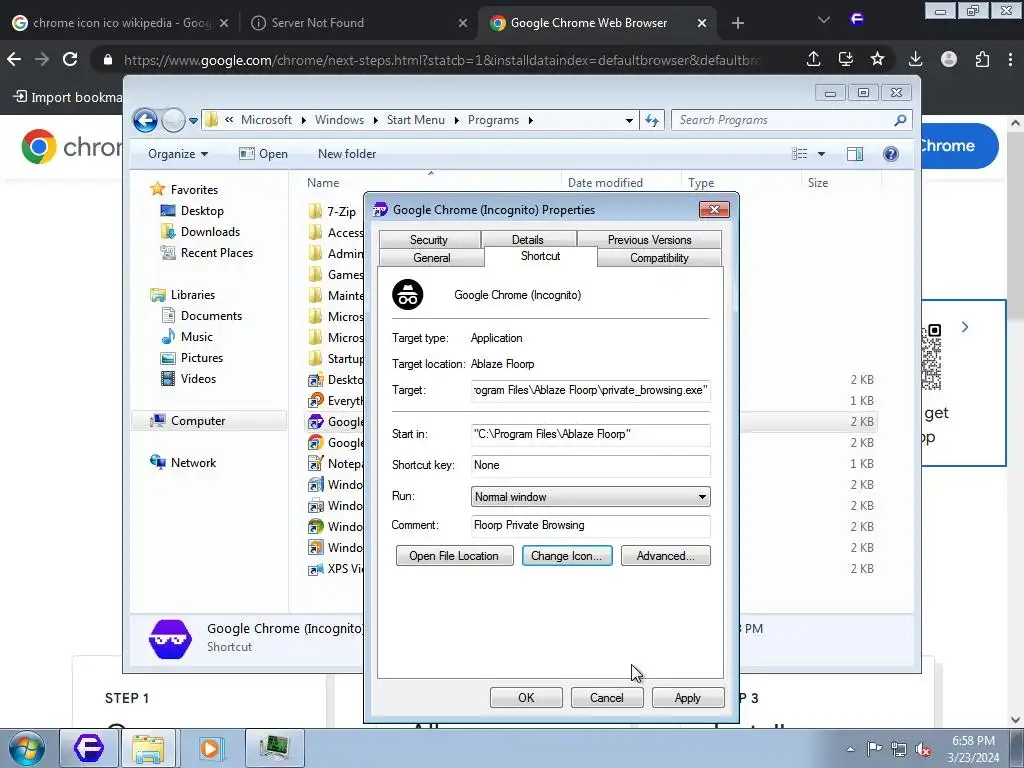
Task: Open a new browser tab
Action: click(737, 23)
